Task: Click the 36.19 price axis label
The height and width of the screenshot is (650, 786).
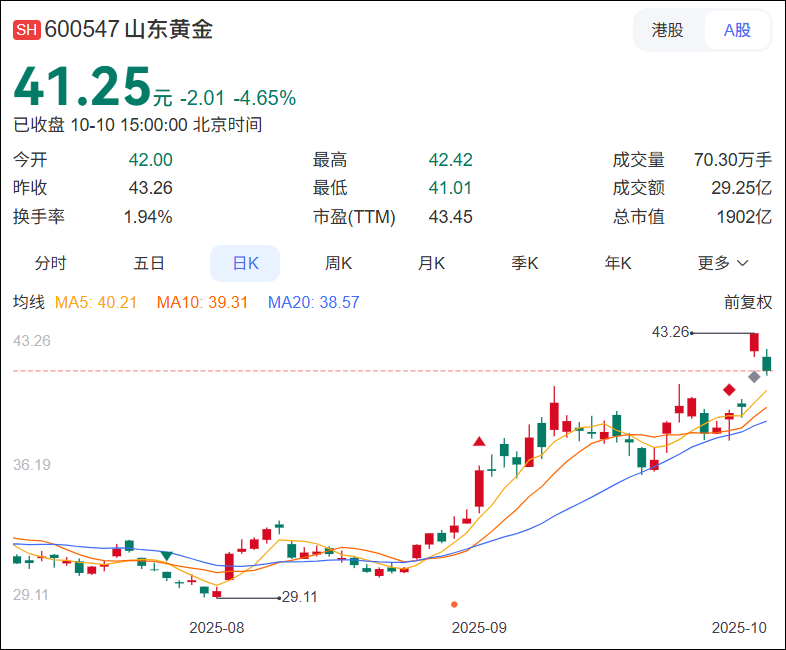Action: [x=32, y=465]
